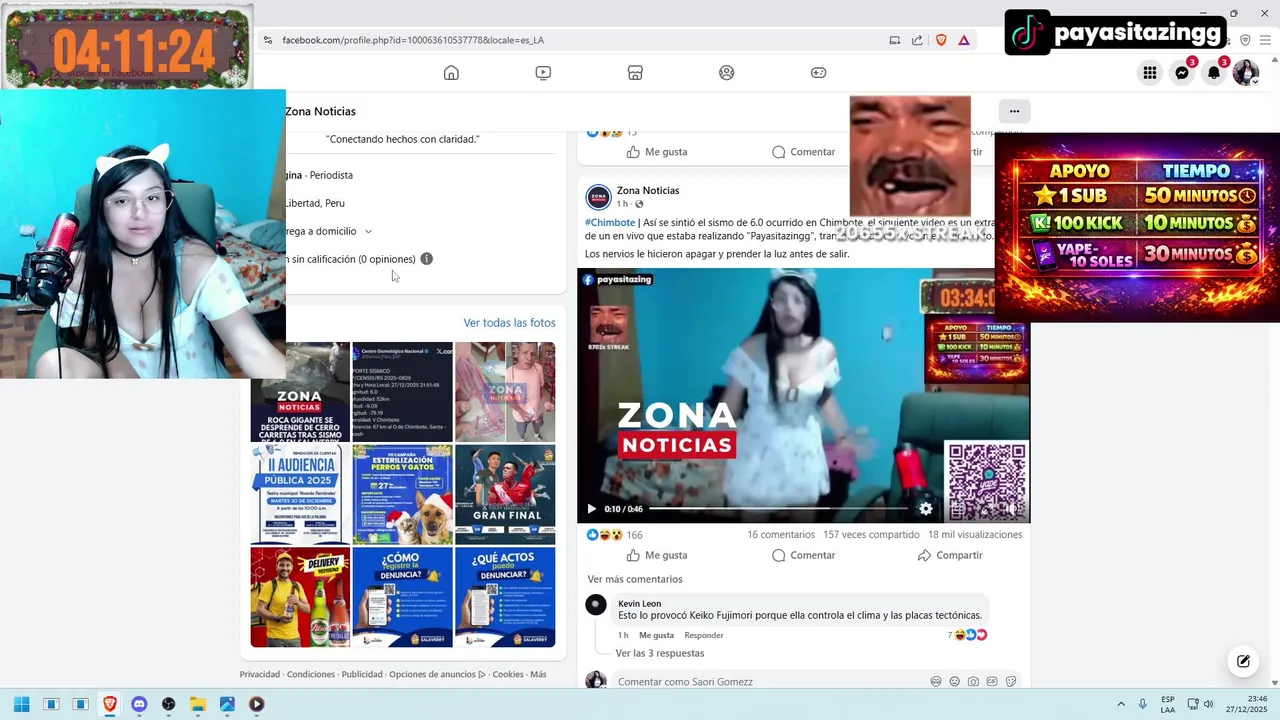Open video settings gear
The image size is (1280, 720).
point(926,509)
